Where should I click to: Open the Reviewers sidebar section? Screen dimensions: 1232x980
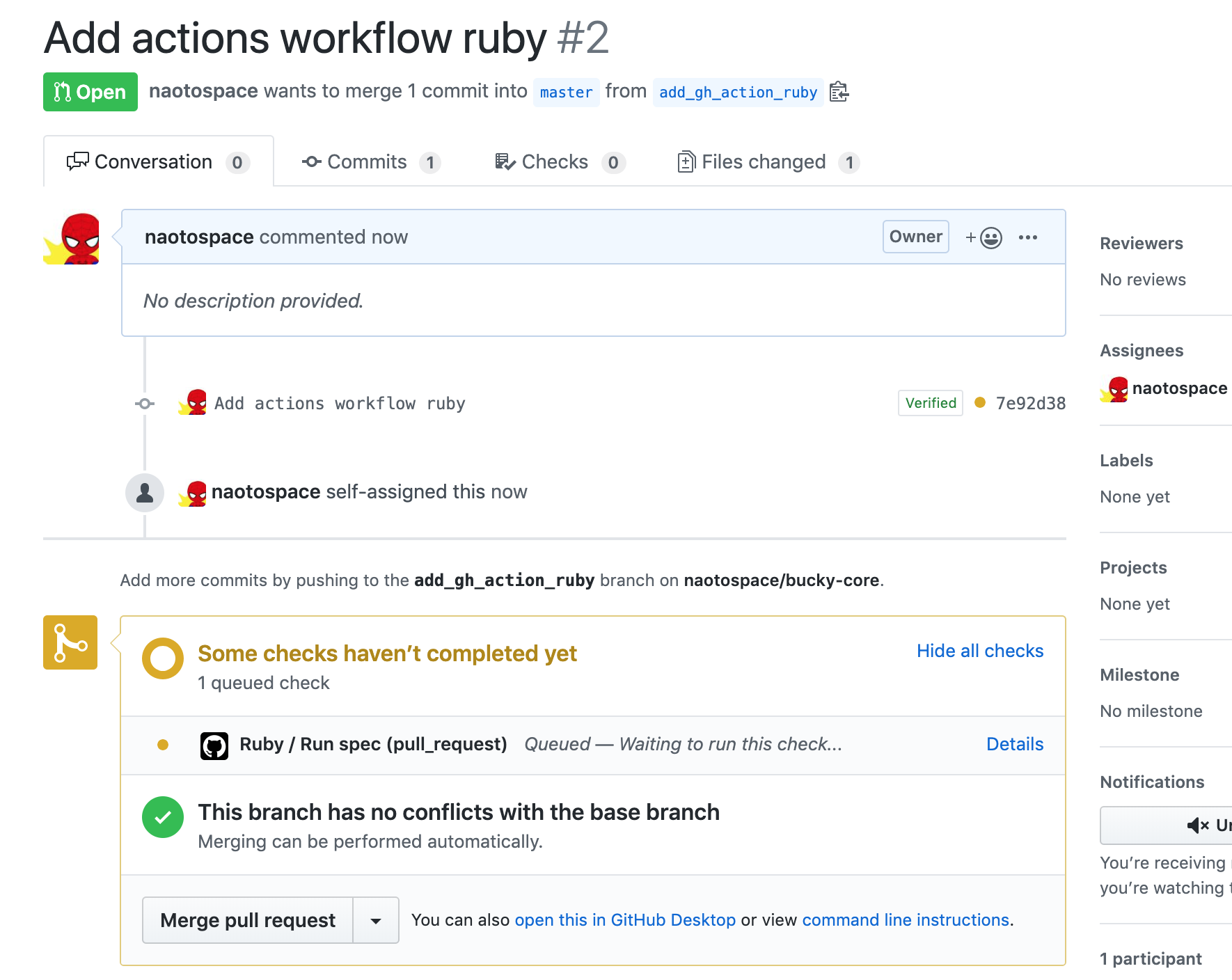(x=1142, y=244)
